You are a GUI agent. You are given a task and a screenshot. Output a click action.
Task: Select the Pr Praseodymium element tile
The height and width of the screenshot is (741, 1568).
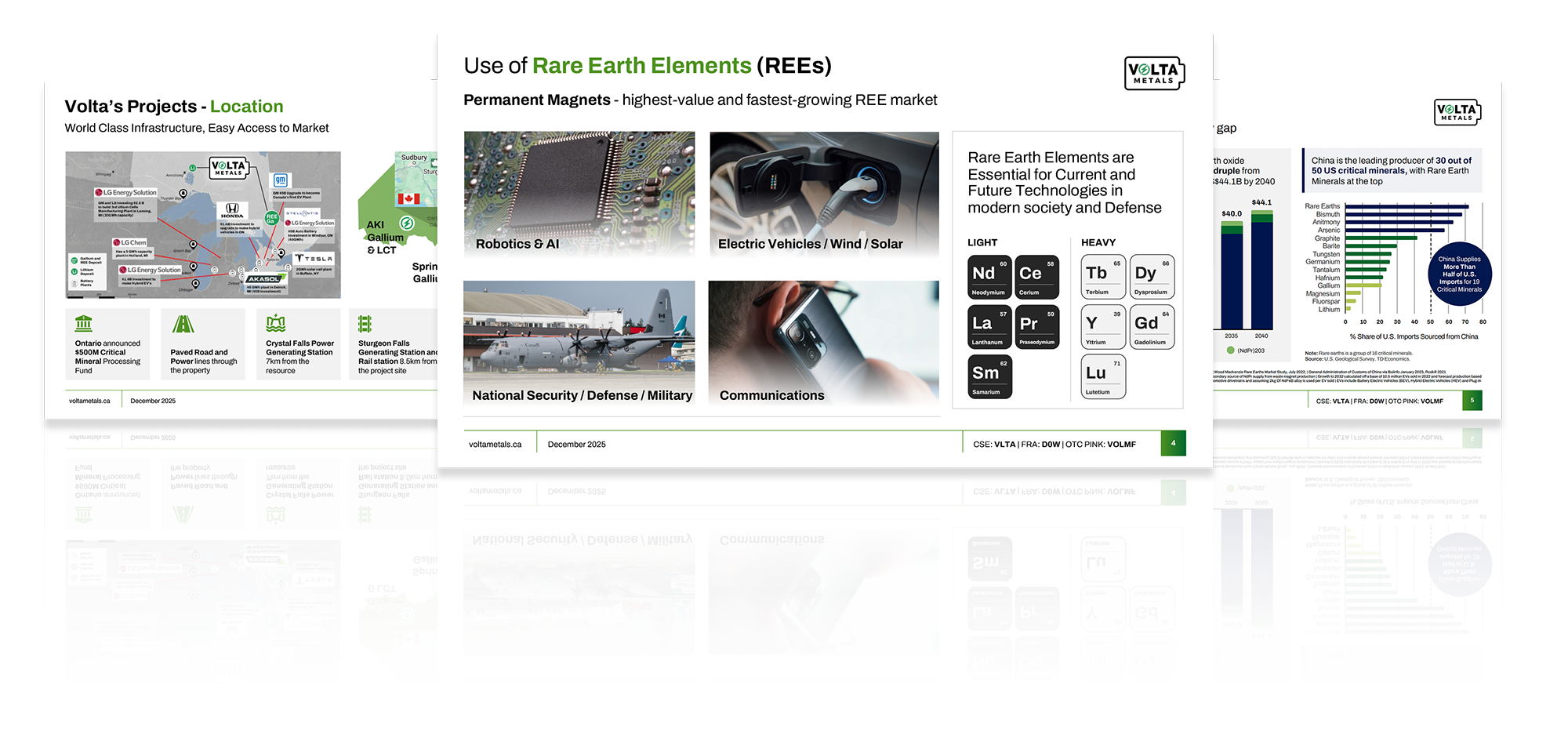pos(1036,327)
